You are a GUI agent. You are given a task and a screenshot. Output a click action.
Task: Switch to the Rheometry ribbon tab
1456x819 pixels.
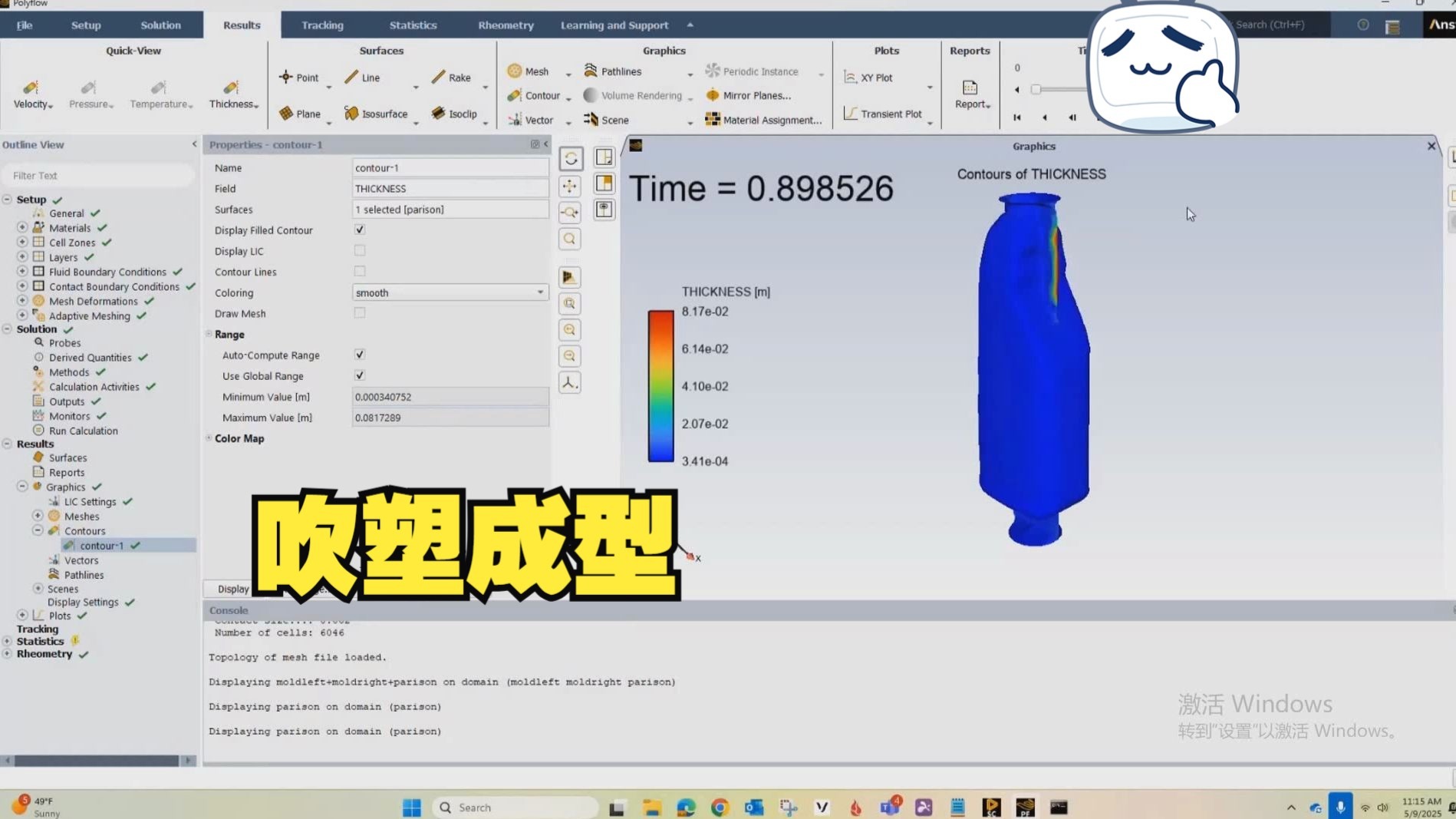click(505, 25)
